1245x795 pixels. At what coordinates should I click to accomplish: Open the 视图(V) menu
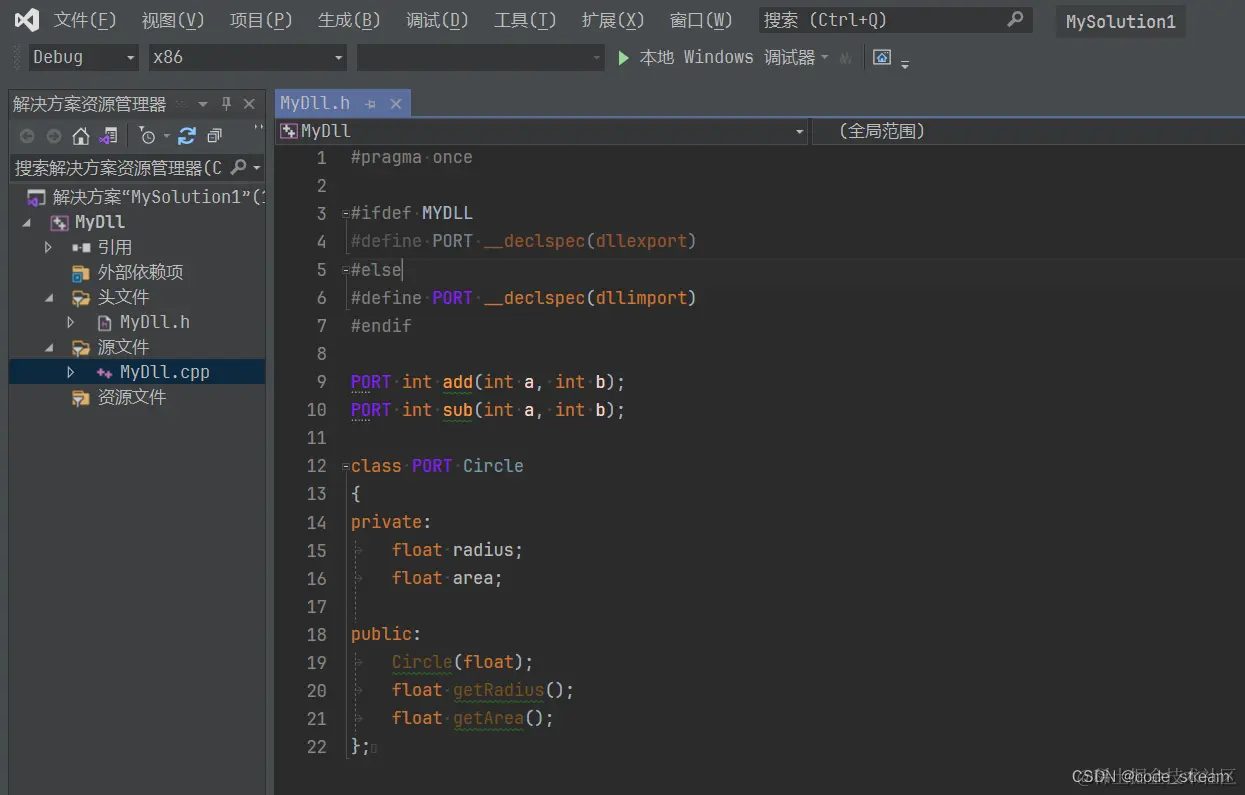[x=173, y=20]
